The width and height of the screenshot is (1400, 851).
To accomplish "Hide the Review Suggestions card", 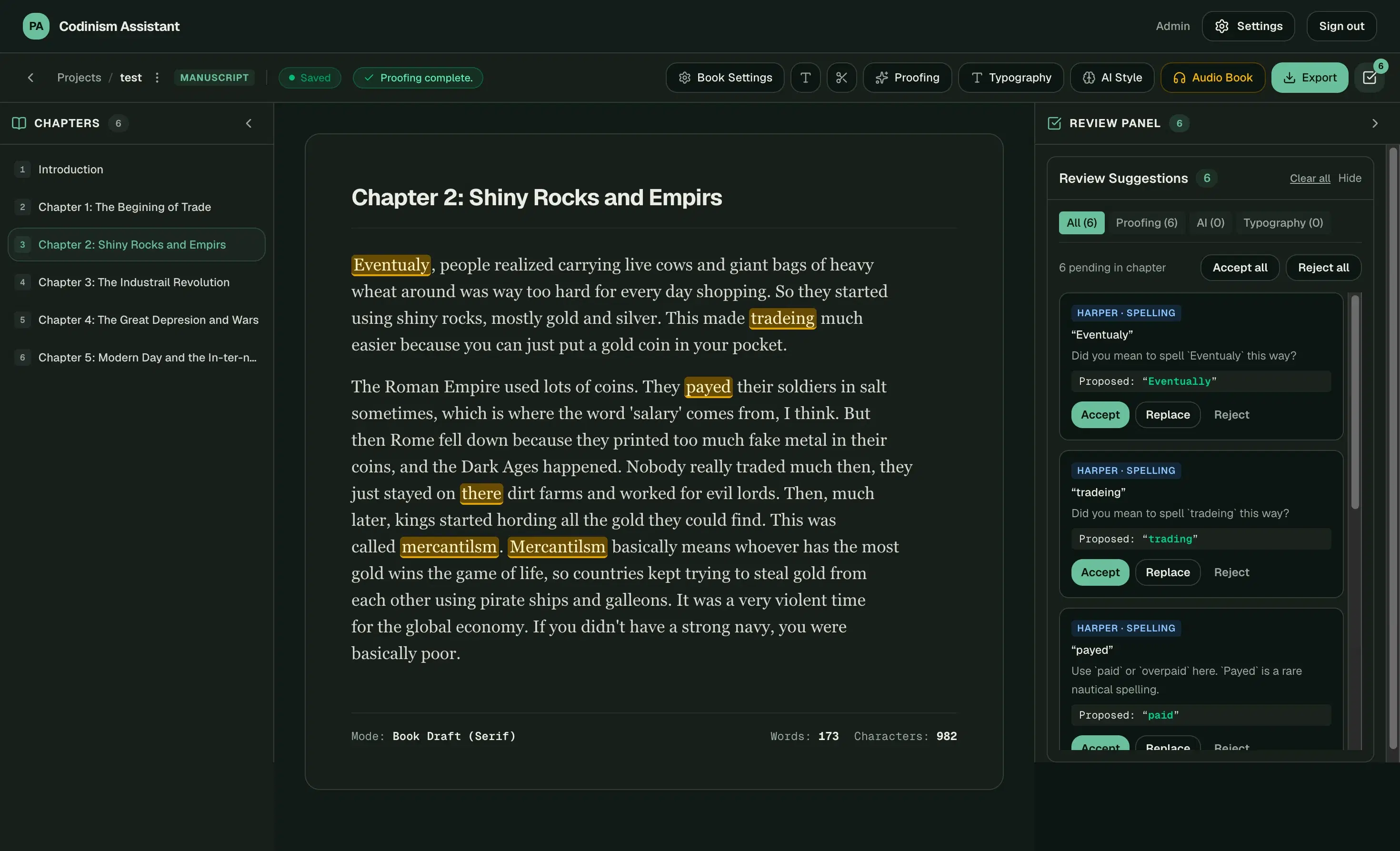I will (x=1349, y=178).
